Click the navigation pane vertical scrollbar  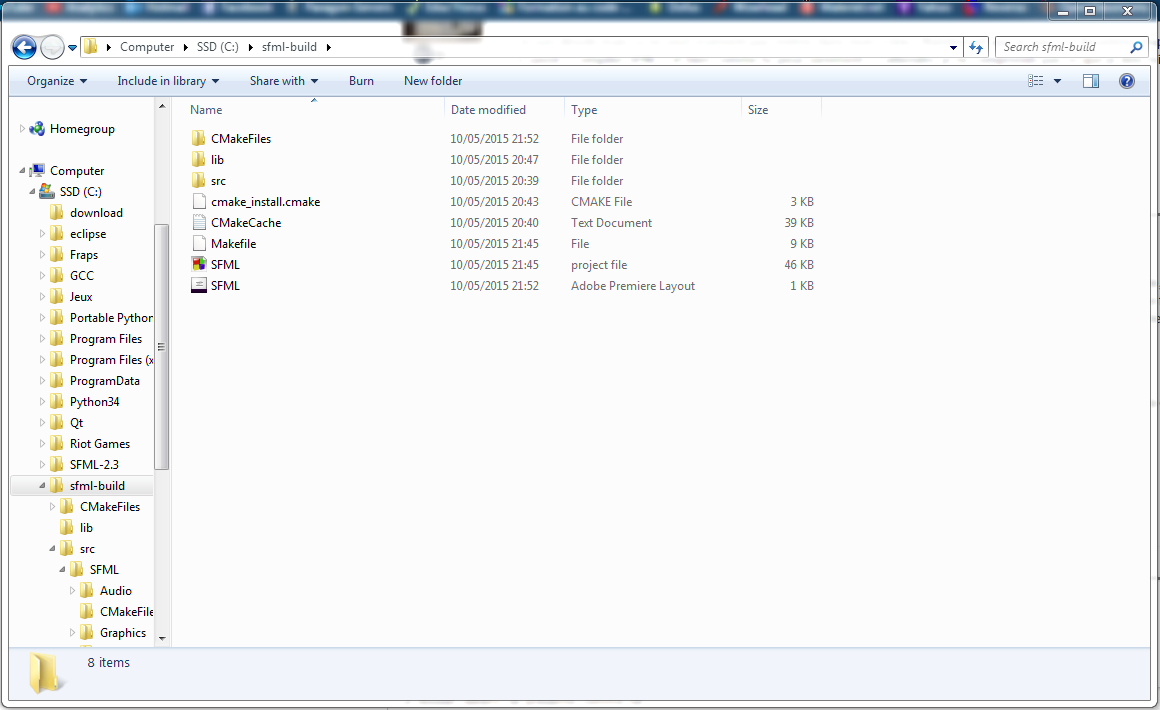pos(162,346)
